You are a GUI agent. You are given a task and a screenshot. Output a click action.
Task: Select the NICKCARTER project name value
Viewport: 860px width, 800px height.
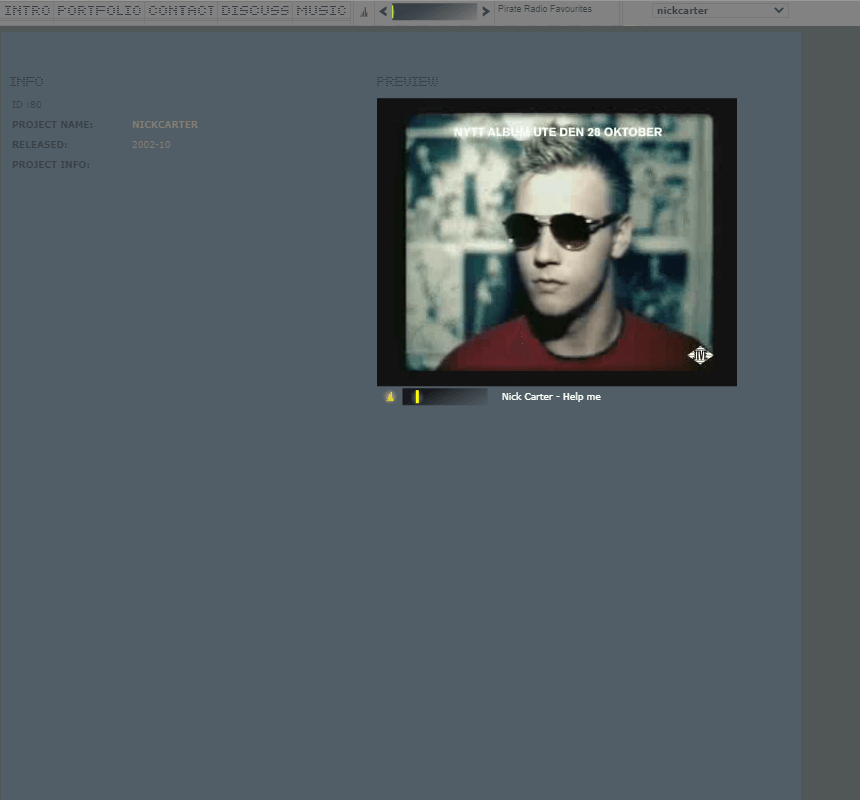coord(165,124)
